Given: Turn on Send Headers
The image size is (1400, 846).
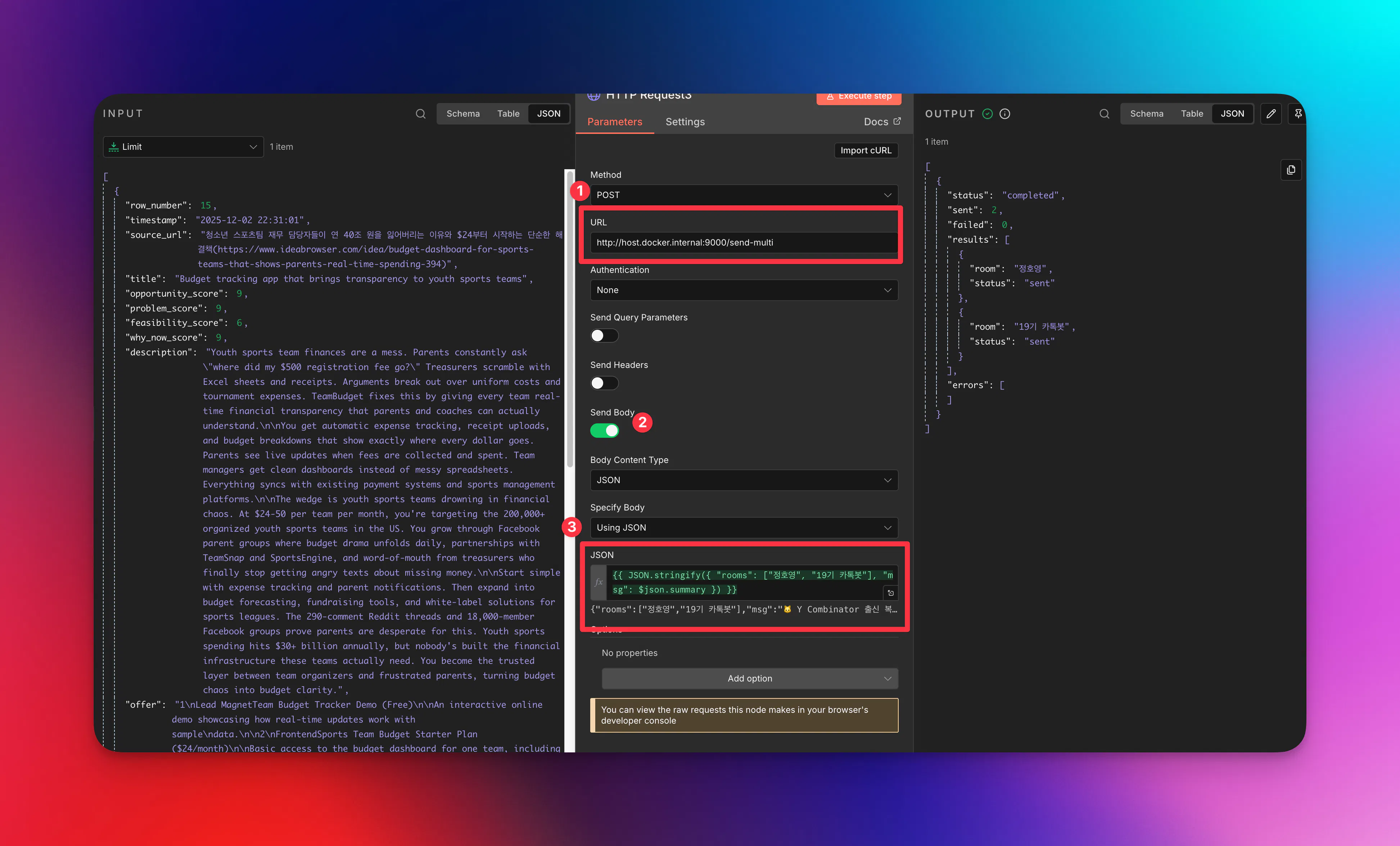Looking at the screenshot, I should (604, 383).
